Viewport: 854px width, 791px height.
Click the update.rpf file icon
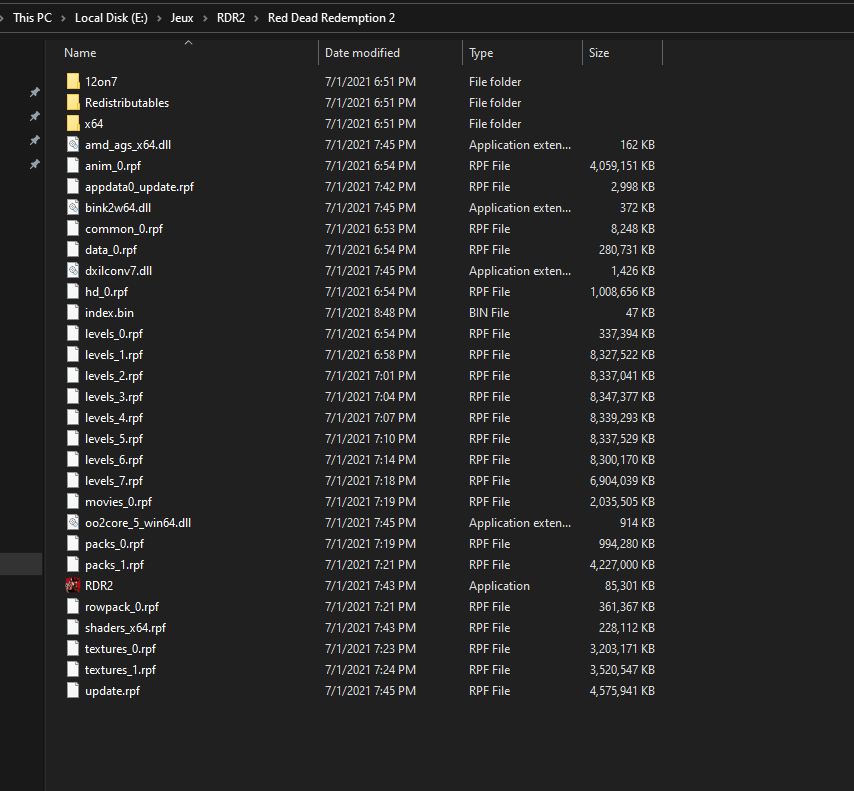point(73,691)
